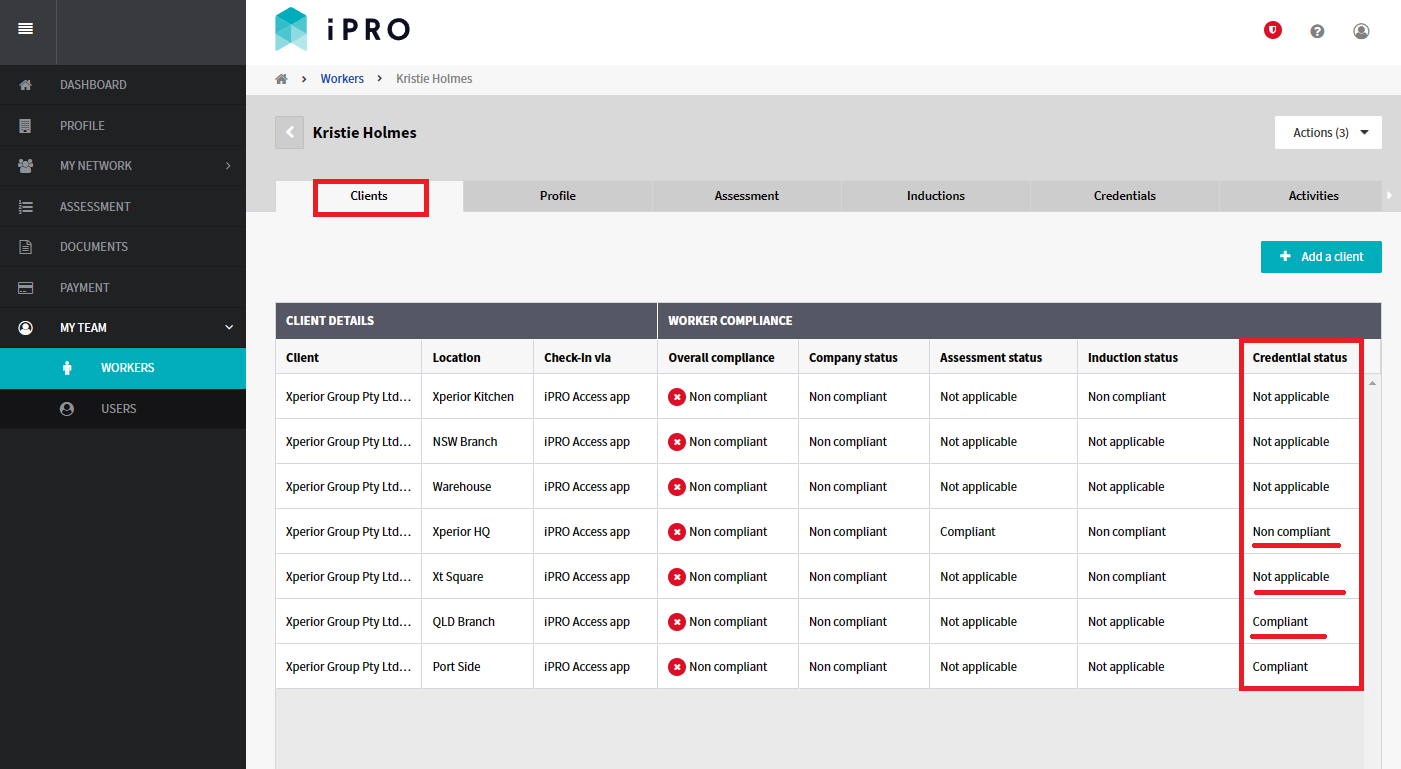Toggle the hamburger menu icon
The image size is (1401, 769).
coord(26,29)
